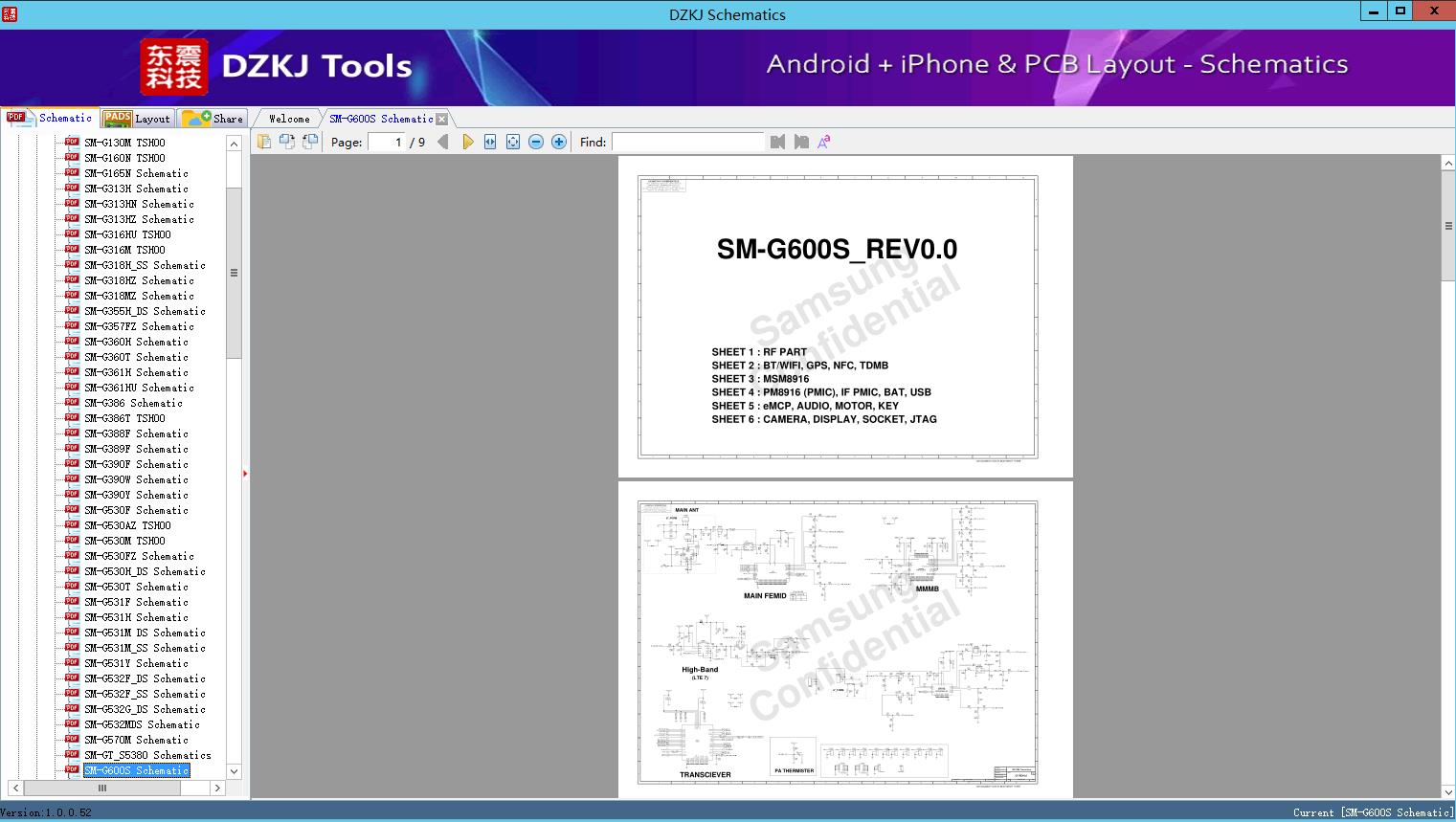Image resolution: width=1456 pixels, height=822 pixels.
Task: Select SM-G390W Schematic entry
Action: pyautogui.click(x=136, y=479)
